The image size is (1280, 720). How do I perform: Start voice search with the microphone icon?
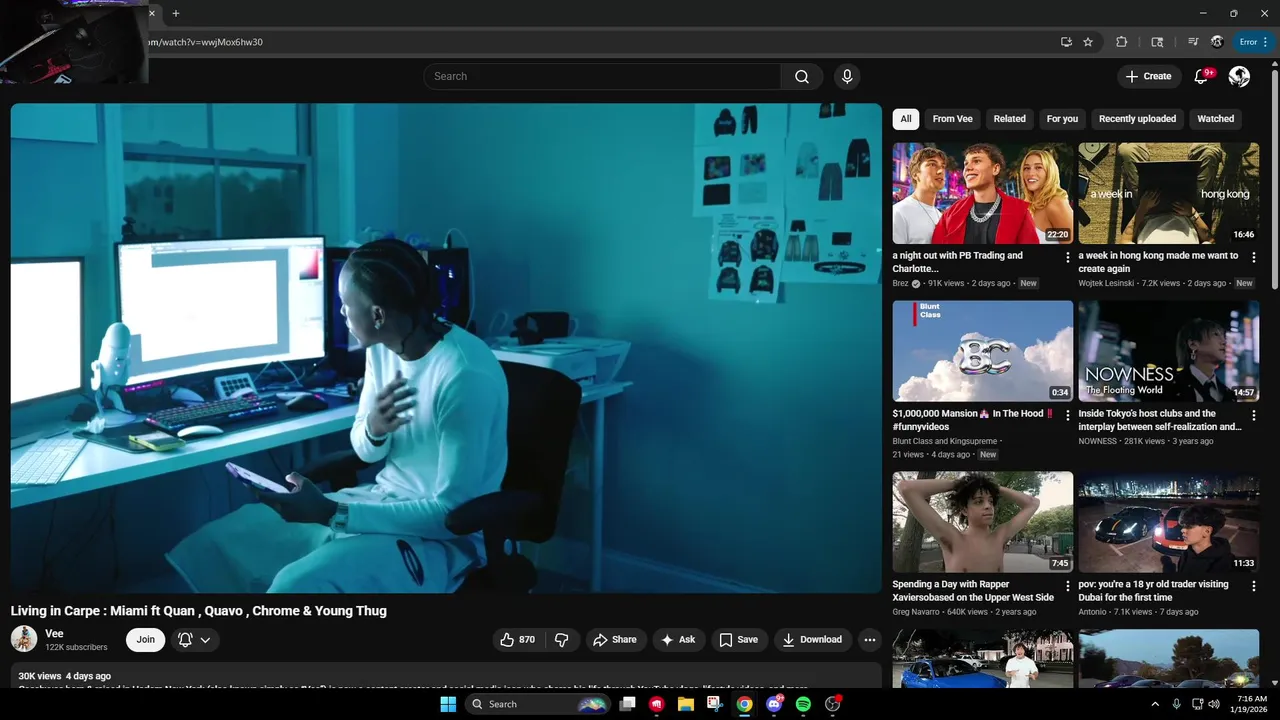(x=847, y=76)
